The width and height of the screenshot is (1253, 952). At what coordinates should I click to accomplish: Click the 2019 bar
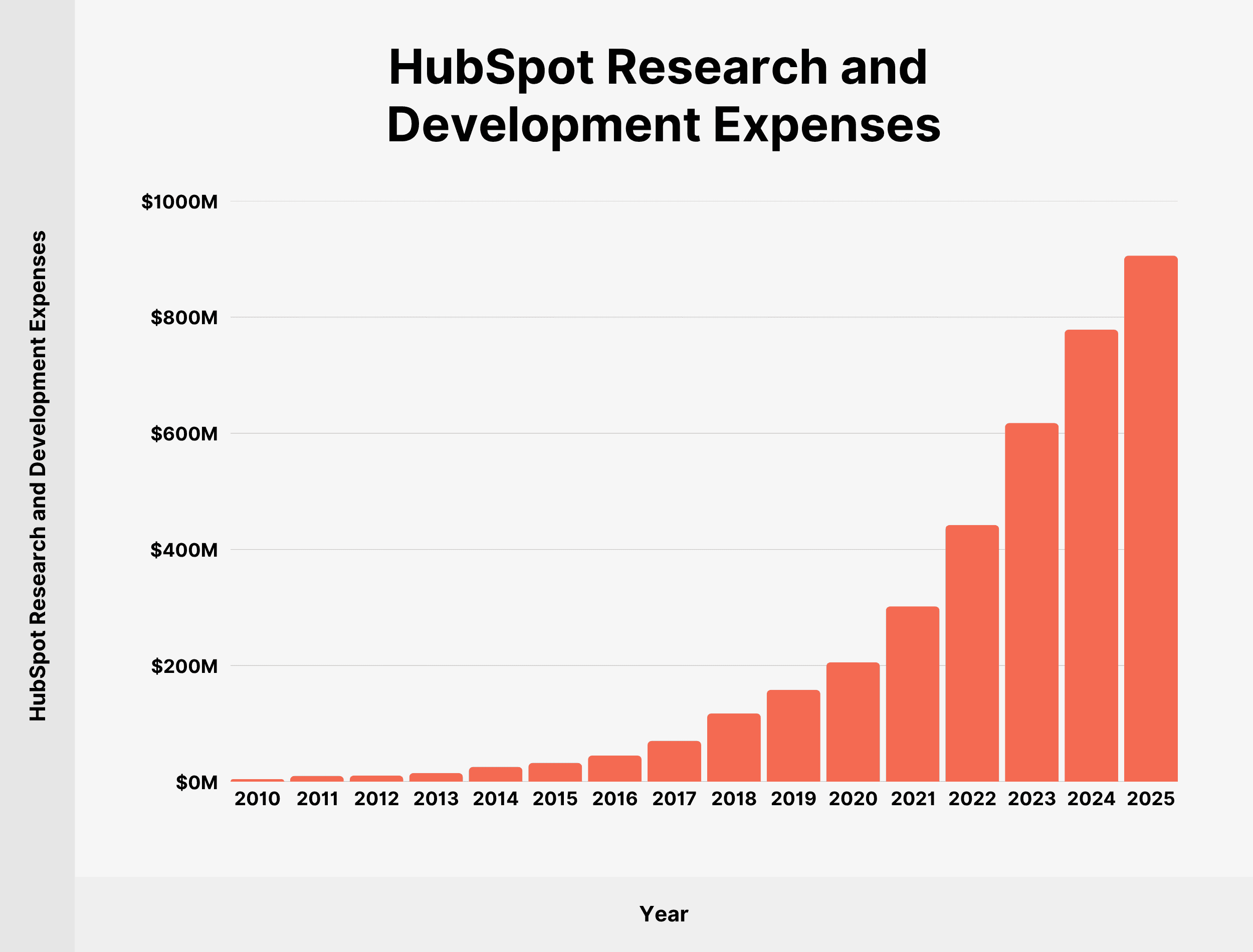pyautogui.click(x=793, y=736)
